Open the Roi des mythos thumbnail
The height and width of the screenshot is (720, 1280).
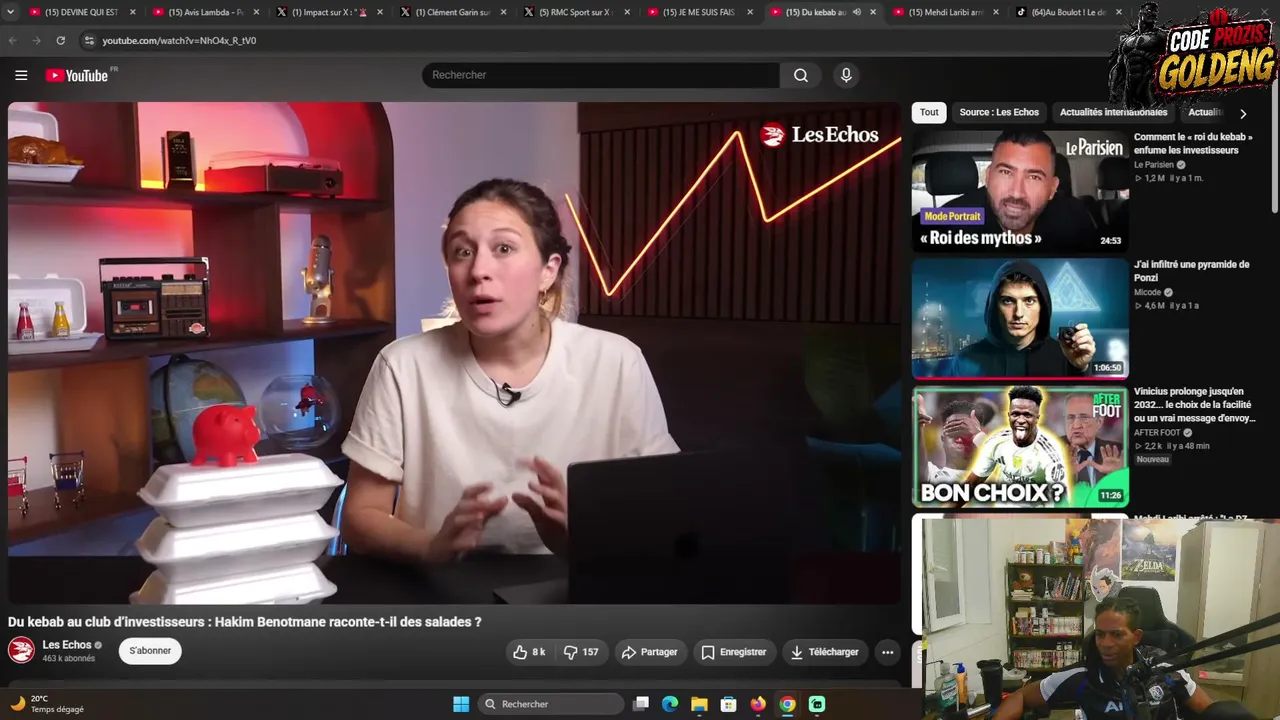pyautogui.click(x=1020, y=191)
